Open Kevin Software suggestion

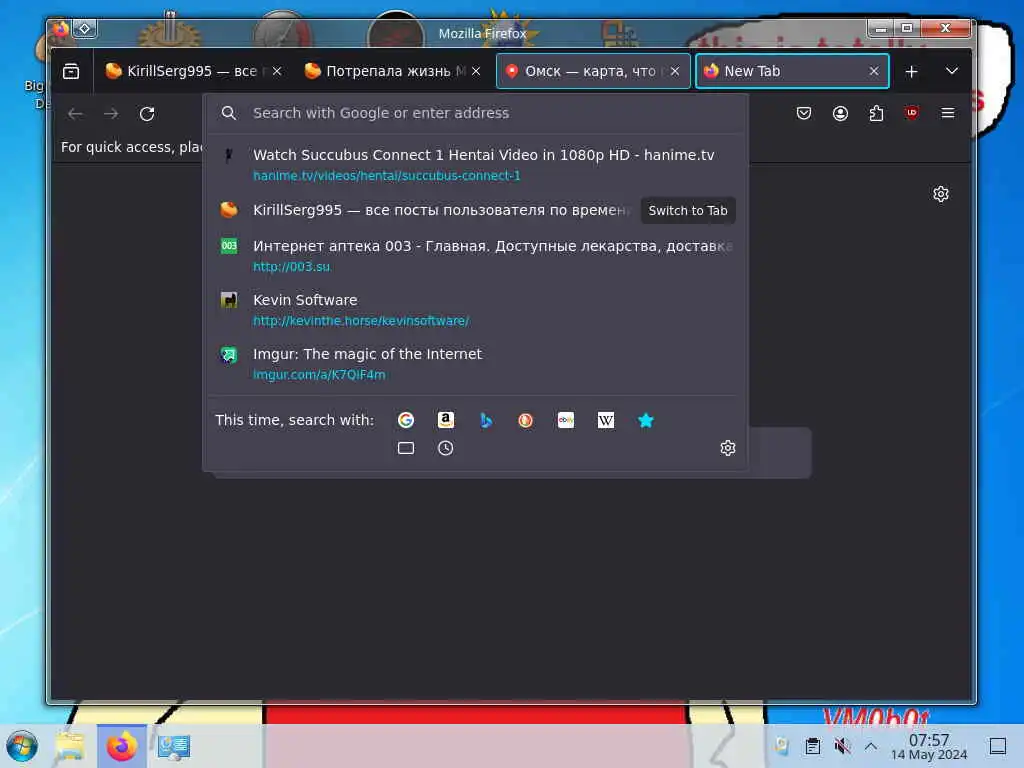tap(475, 310)
